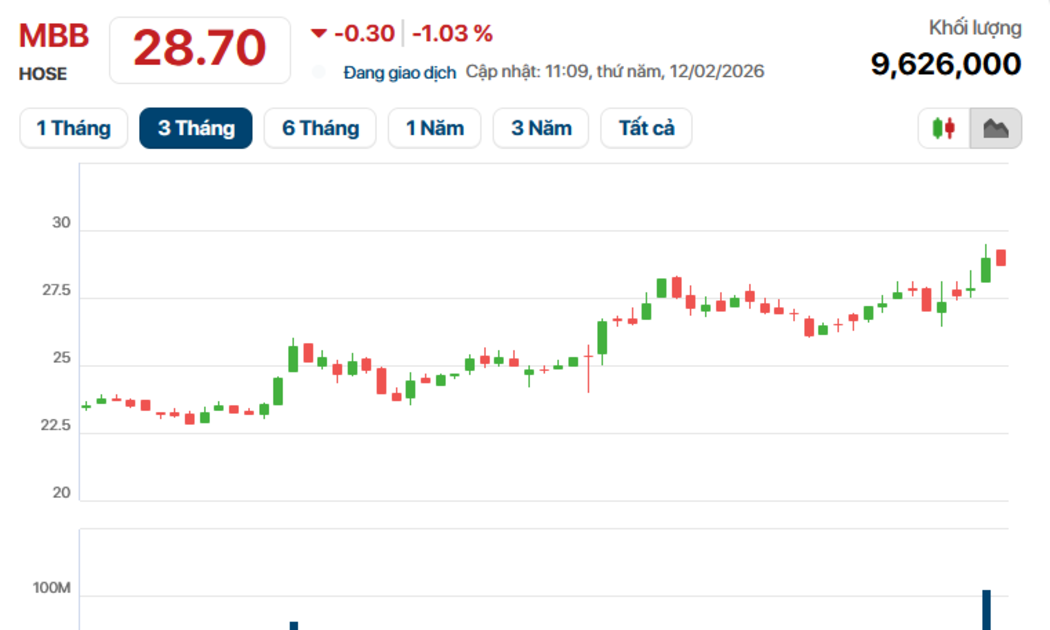Click the 28.70 current price box

pos(200,50)
